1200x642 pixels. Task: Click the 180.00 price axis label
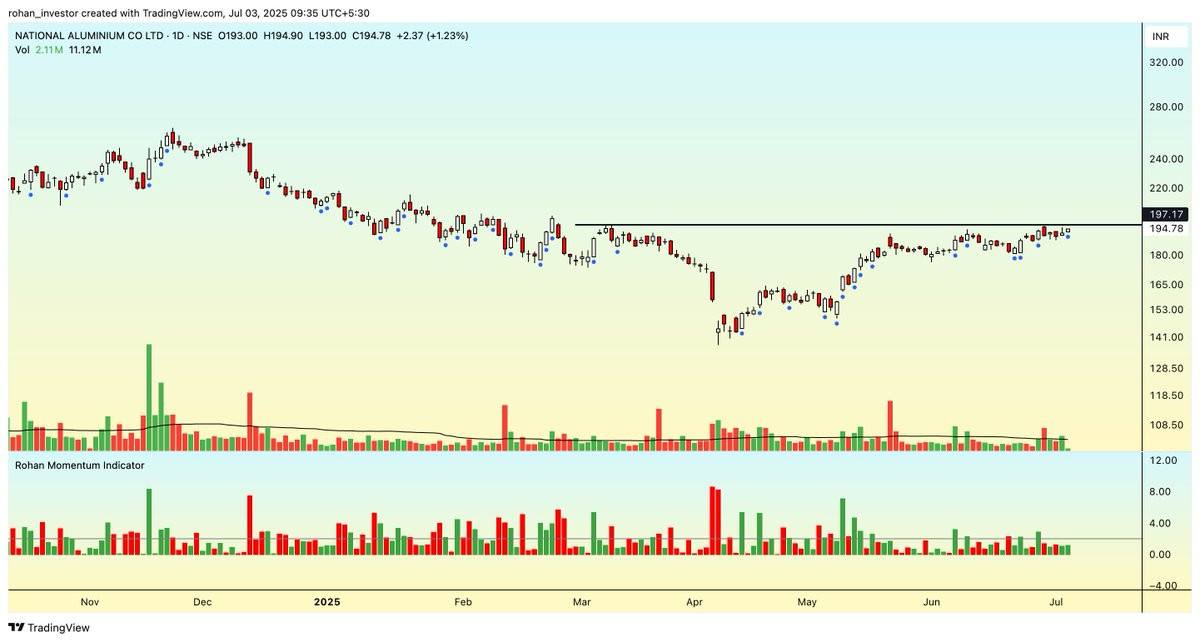1168,255
